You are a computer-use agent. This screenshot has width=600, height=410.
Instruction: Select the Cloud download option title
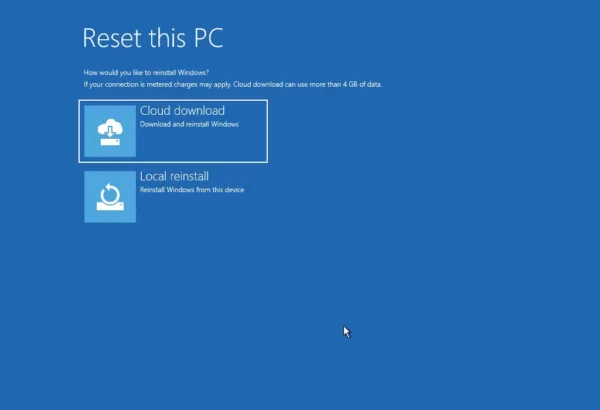[182, 111]
